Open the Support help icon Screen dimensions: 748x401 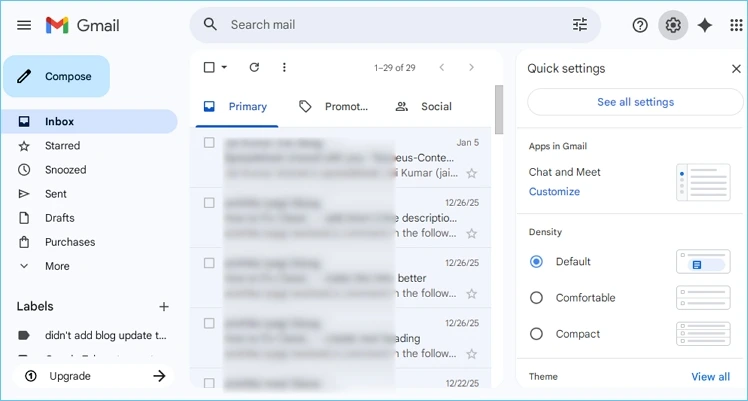coord(640,25)
